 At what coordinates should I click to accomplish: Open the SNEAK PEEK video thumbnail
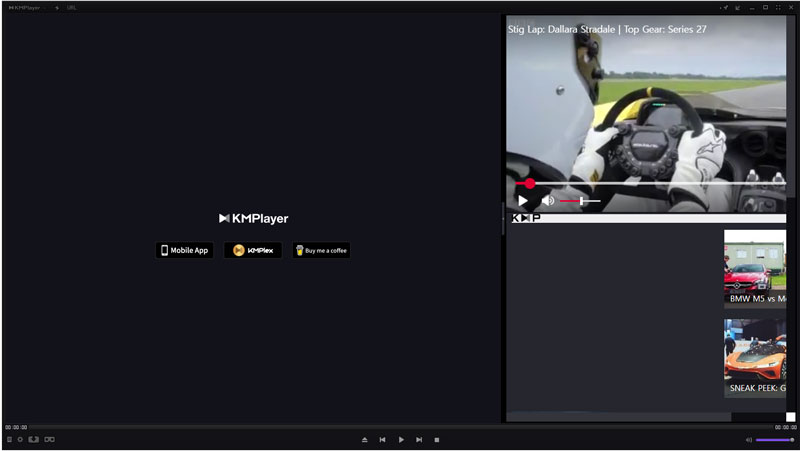coord(755,358)
